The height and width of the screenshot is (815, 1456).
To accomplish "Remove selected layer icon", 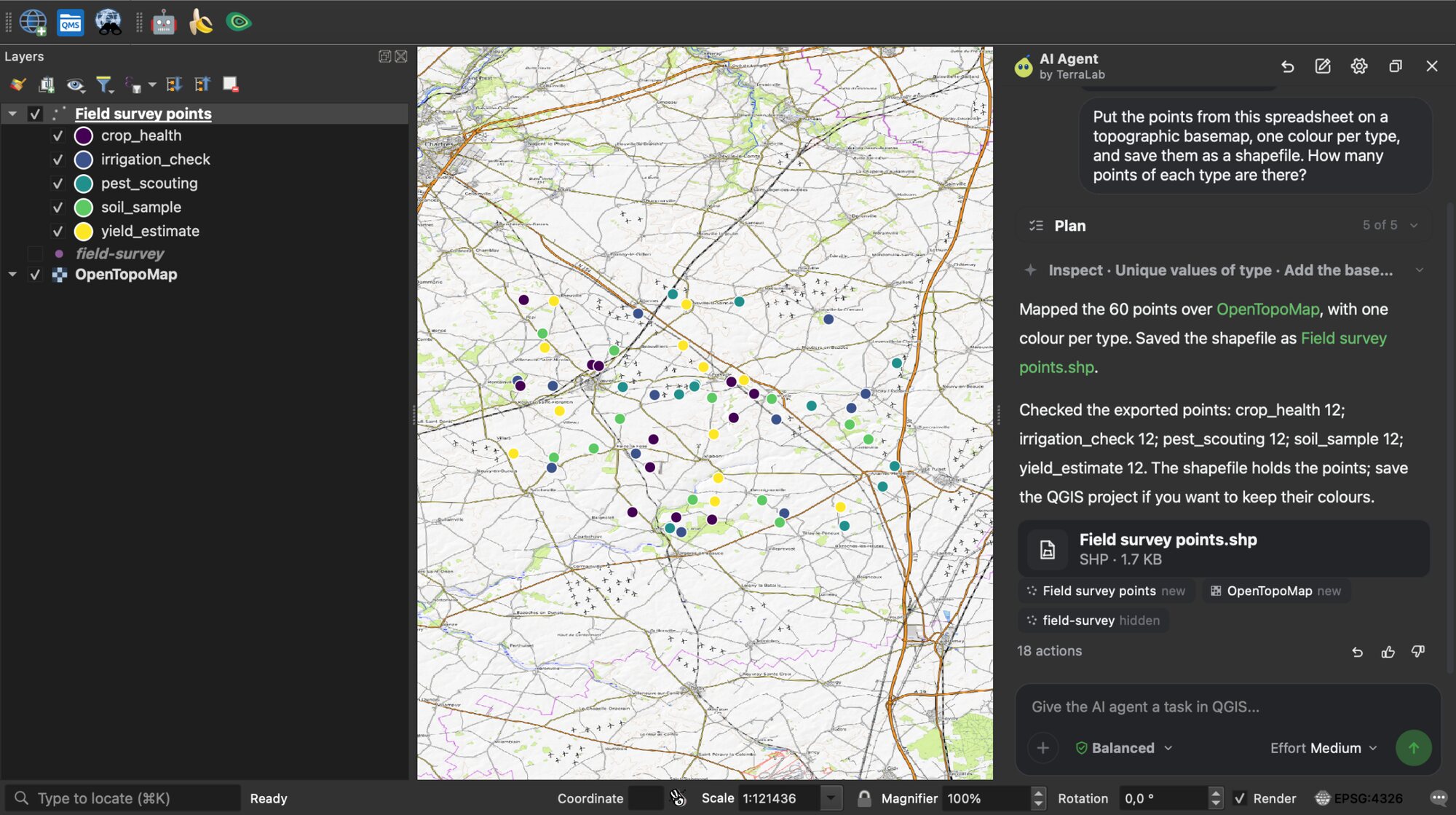I will pos(230,84).
